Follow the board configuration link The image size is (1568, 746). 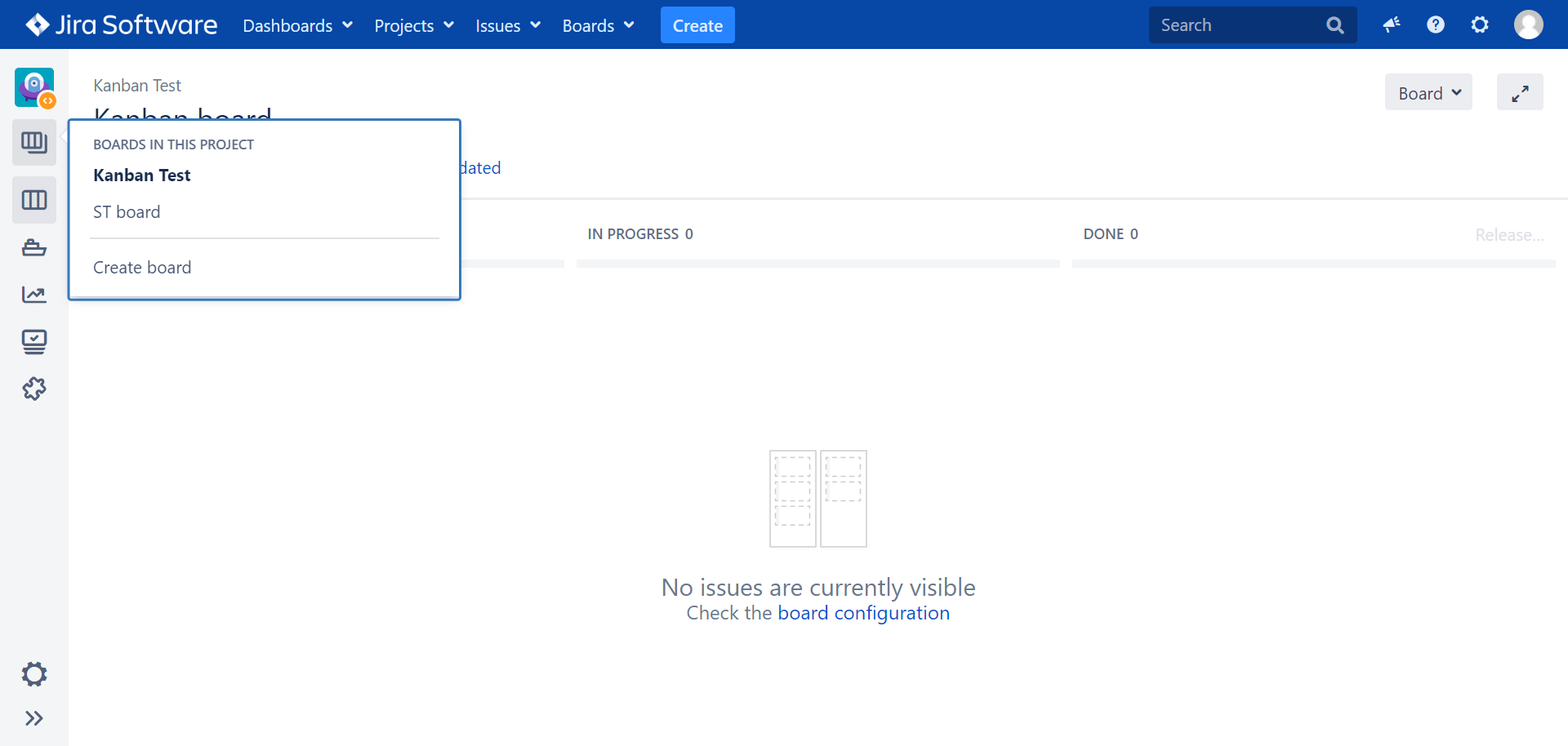(863, 613)
